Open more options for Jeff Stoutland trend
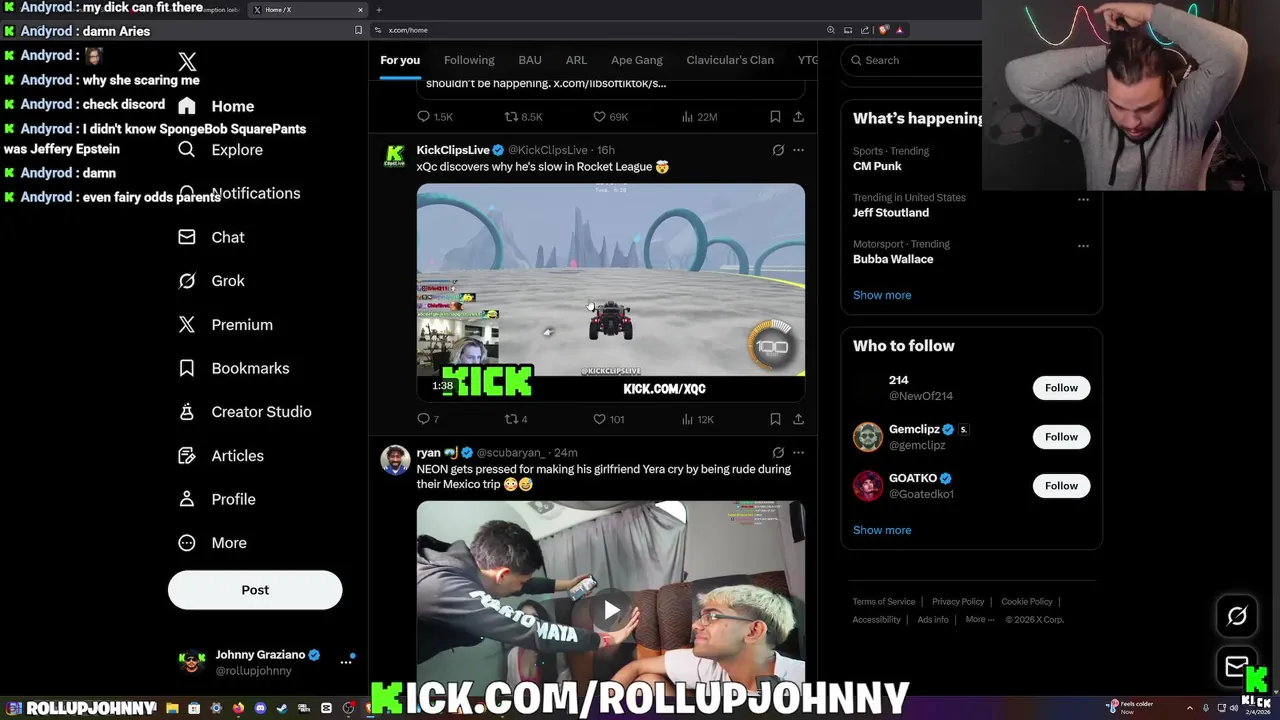The image size is (1280, 720). 1083,199
